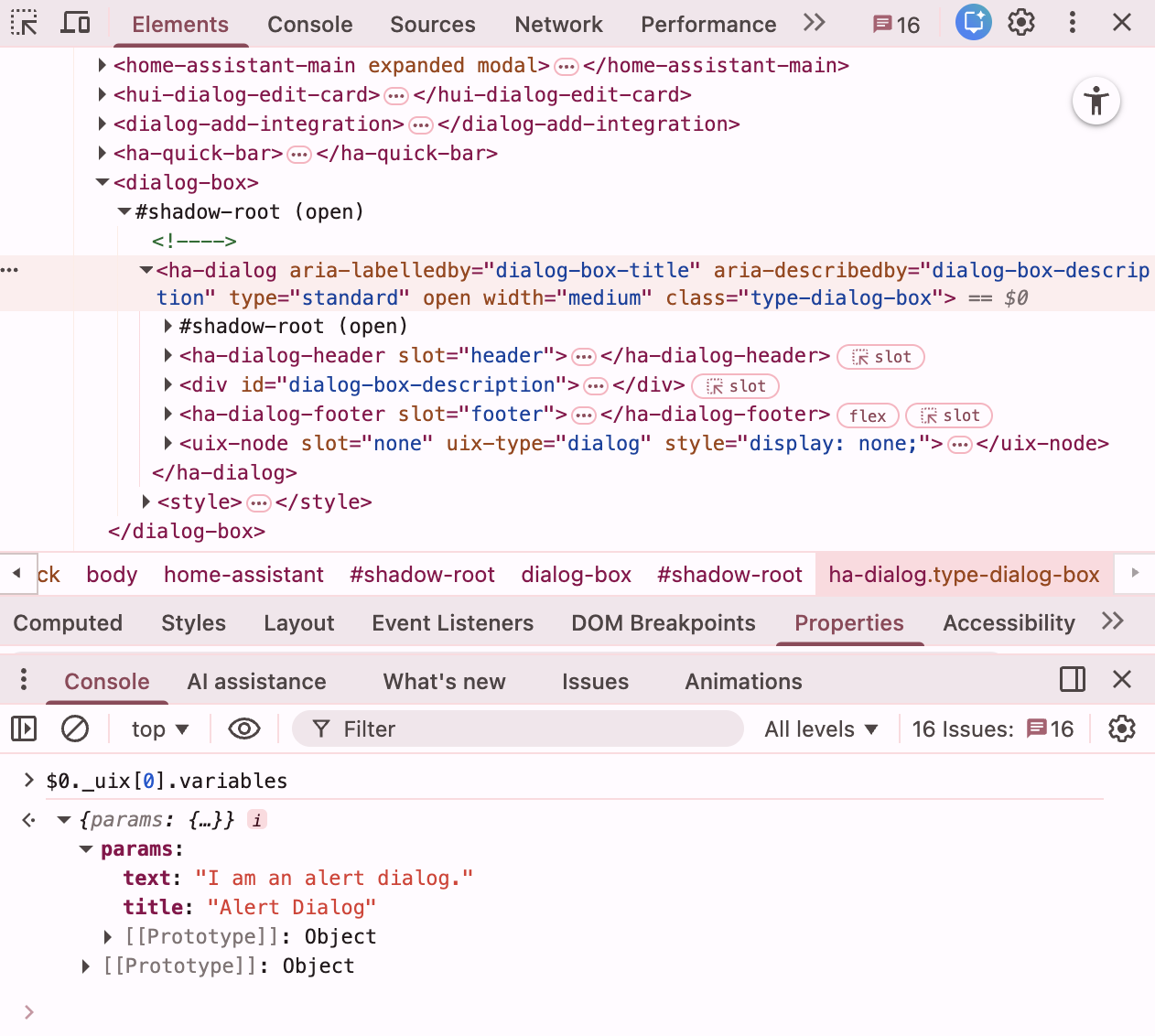Click the home-assistant breadcrumb item
The width and height of the screenshot is (1155, 1036).
(x=243, y=575)
